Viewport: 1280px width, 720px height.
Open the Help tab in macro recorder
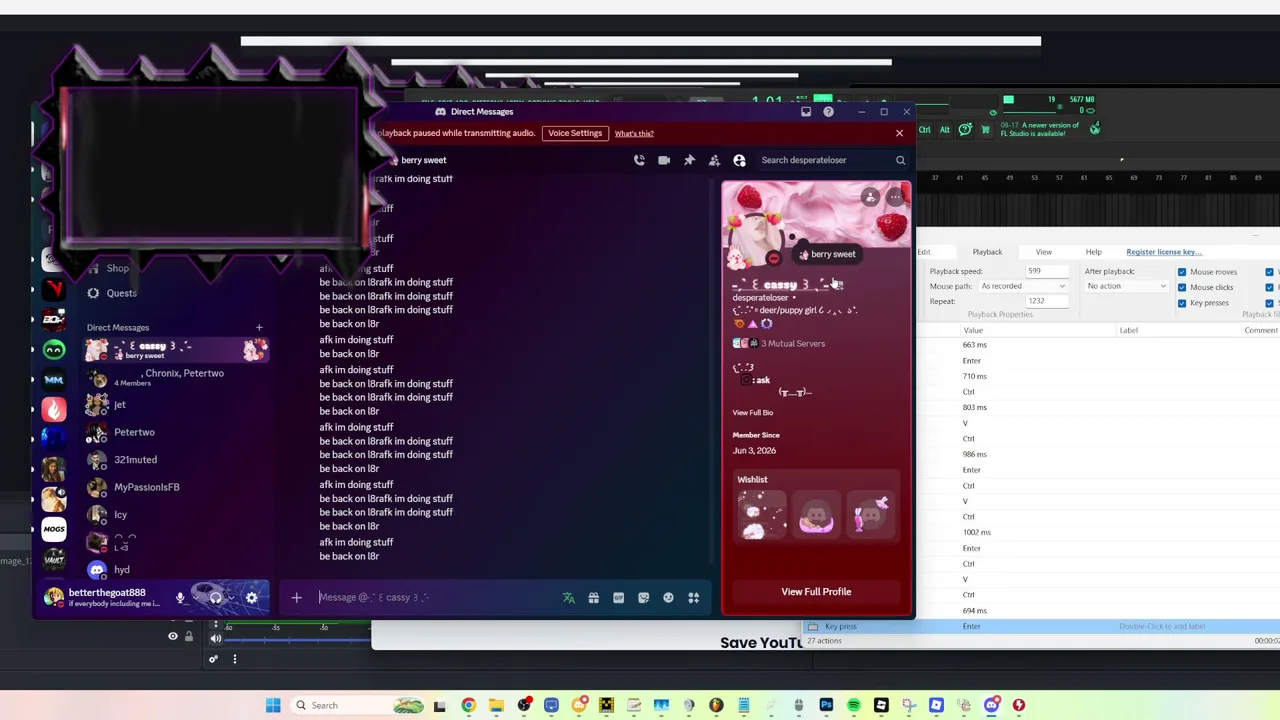point(1094,252)
